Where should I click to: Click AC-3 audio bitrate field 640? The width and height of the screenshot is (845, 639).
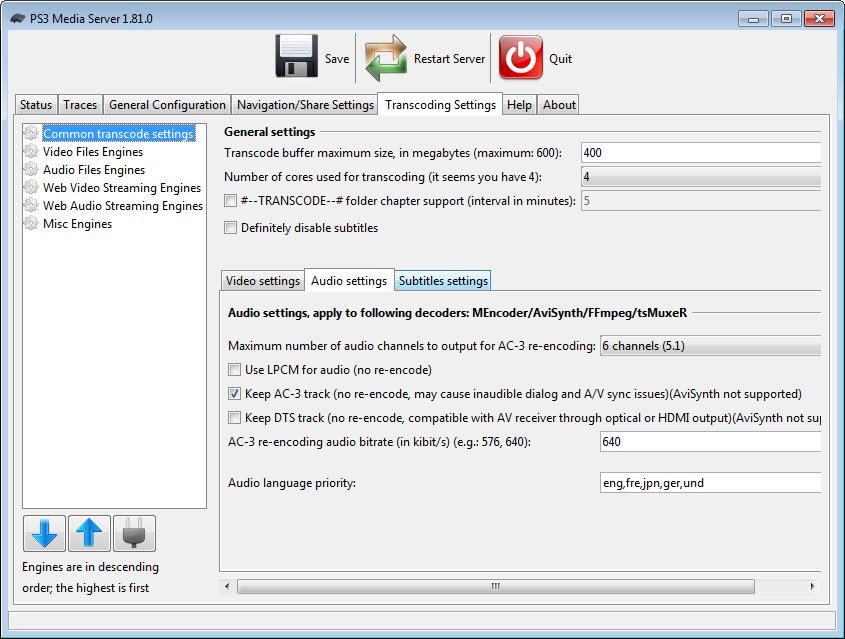coord(710,442)
